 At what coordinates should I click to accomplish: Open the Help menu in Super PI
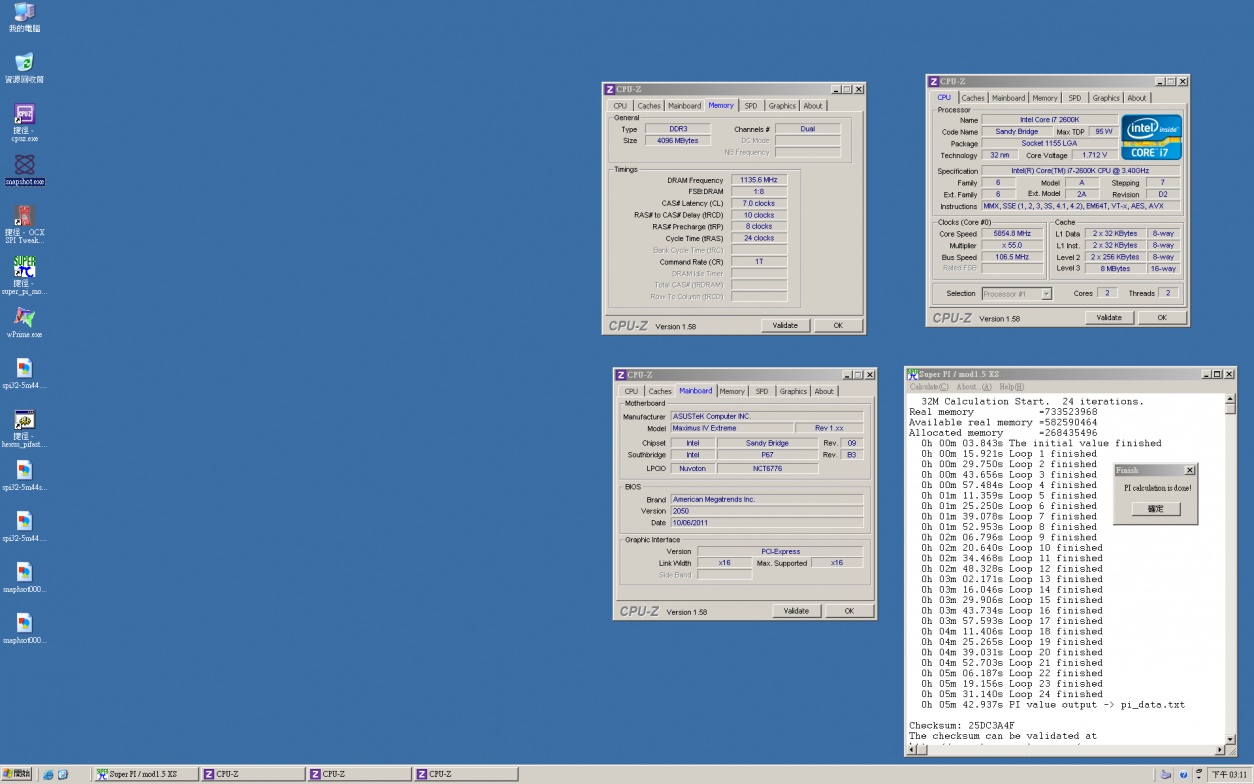(1011, 387)
